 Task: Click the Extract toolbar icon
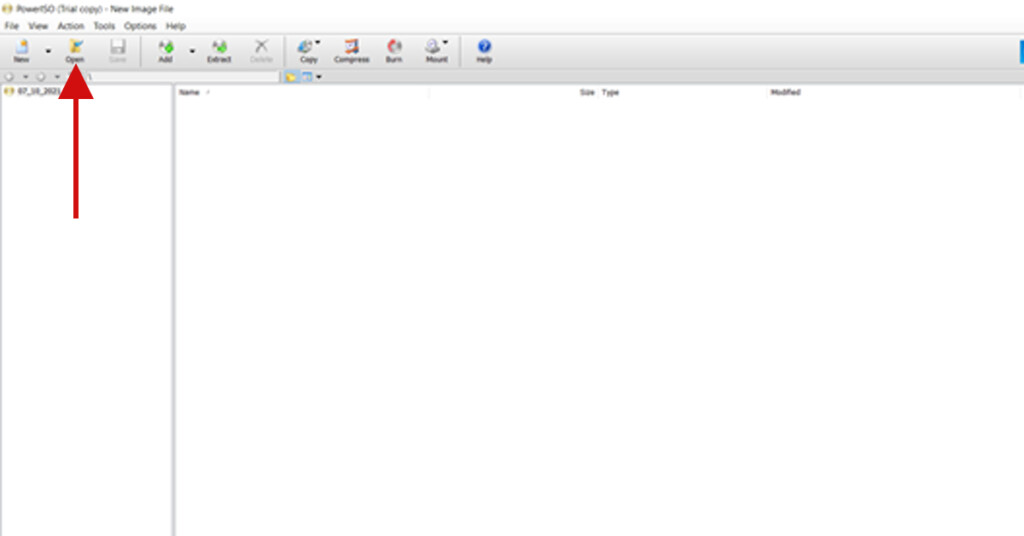click(219, 50)
